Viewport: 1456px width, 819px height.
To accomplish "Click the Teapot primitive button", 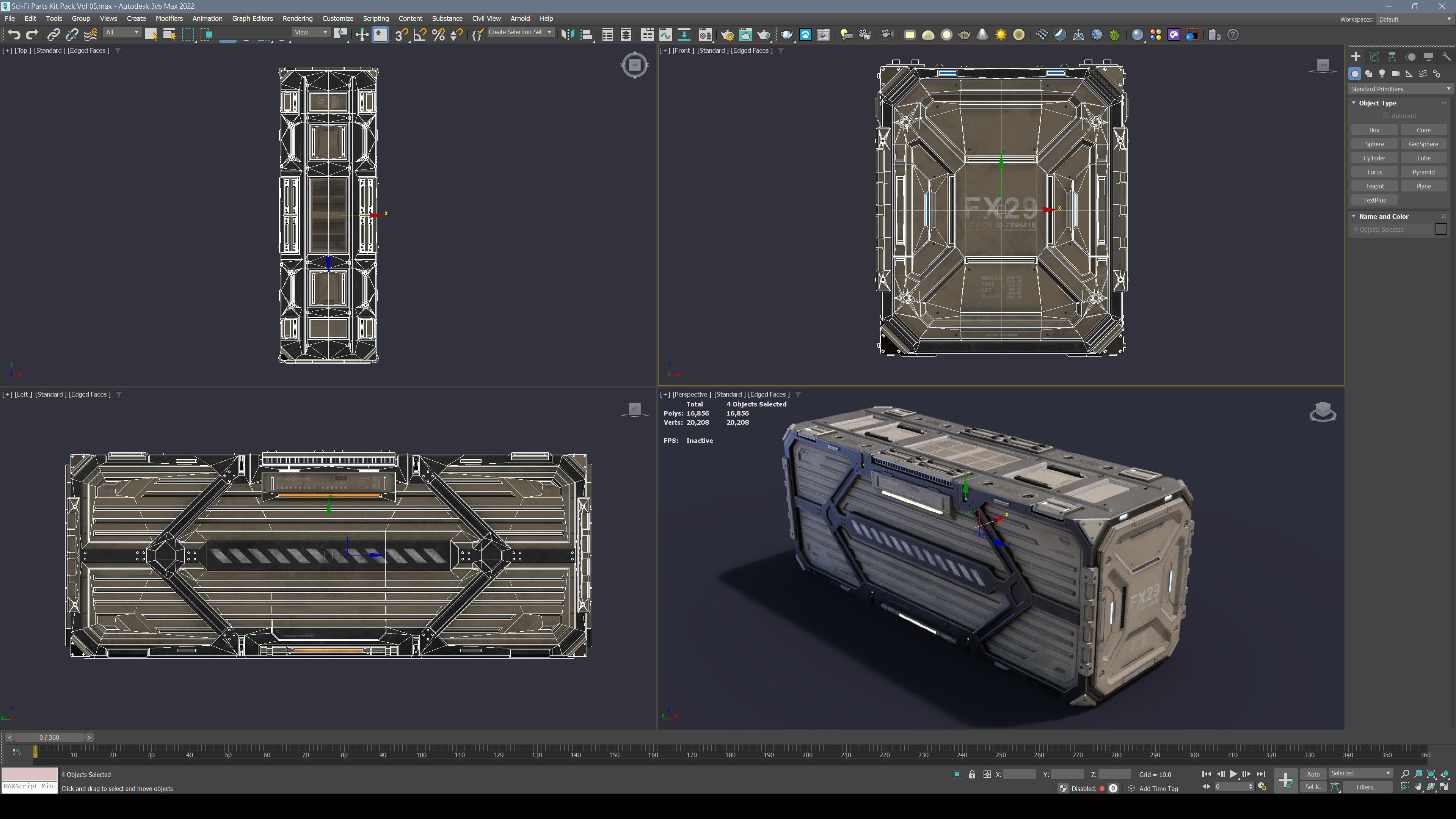I will pyautogui.click(x=1374, y=186).
